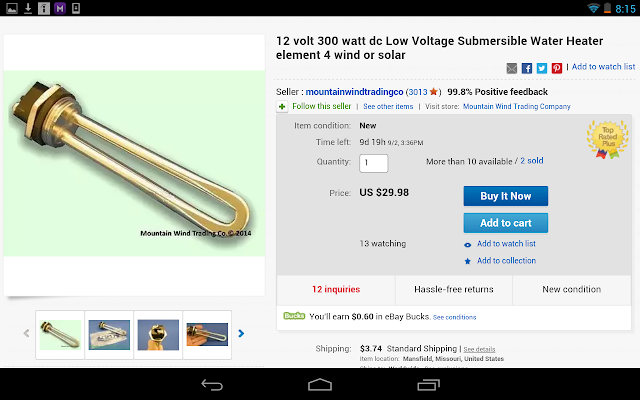Show previous thumbnails with left arrow
640x400 pixels.
(27, 333)
